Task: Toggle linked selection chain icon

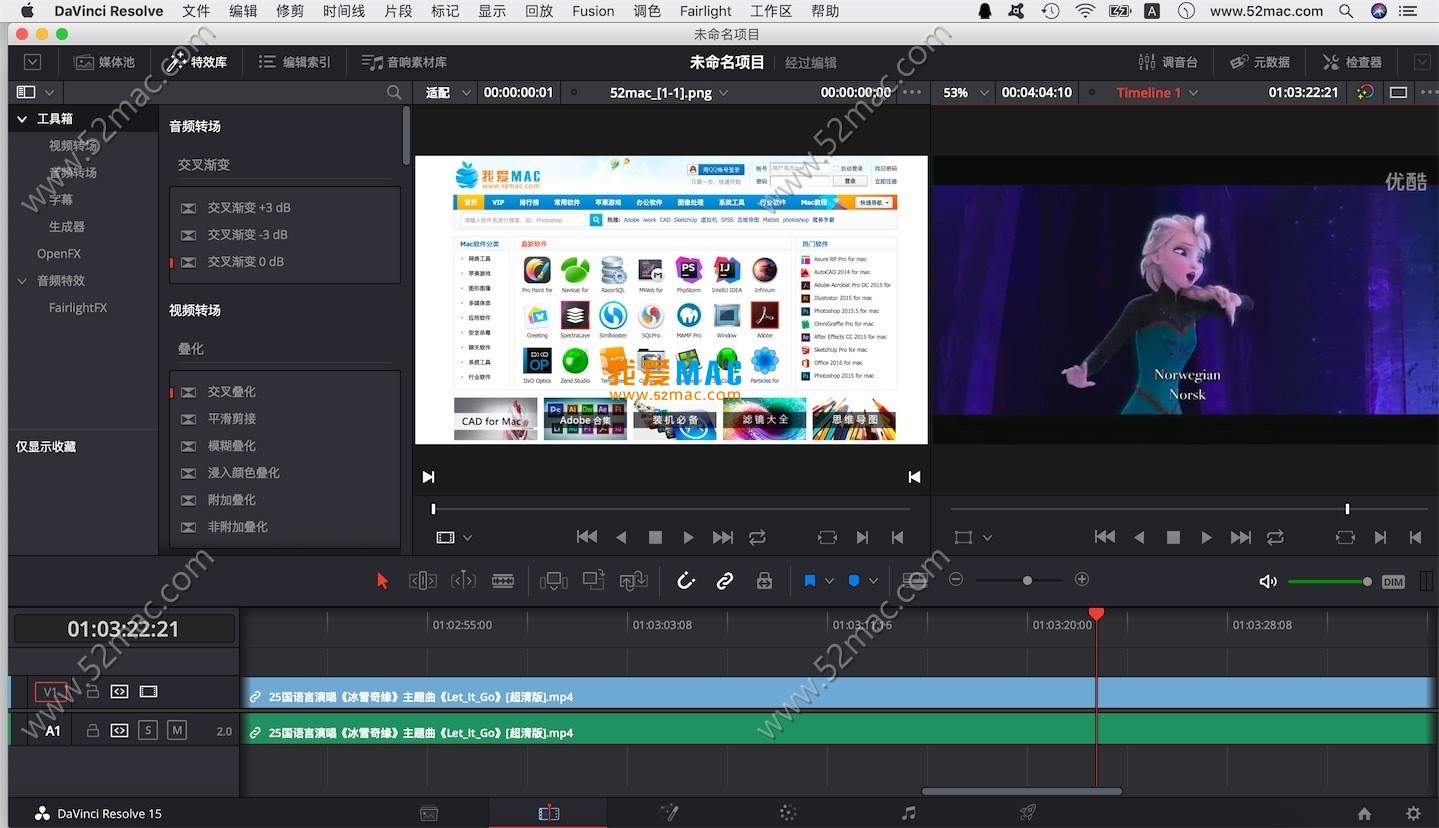Action: tap(725, 580)
